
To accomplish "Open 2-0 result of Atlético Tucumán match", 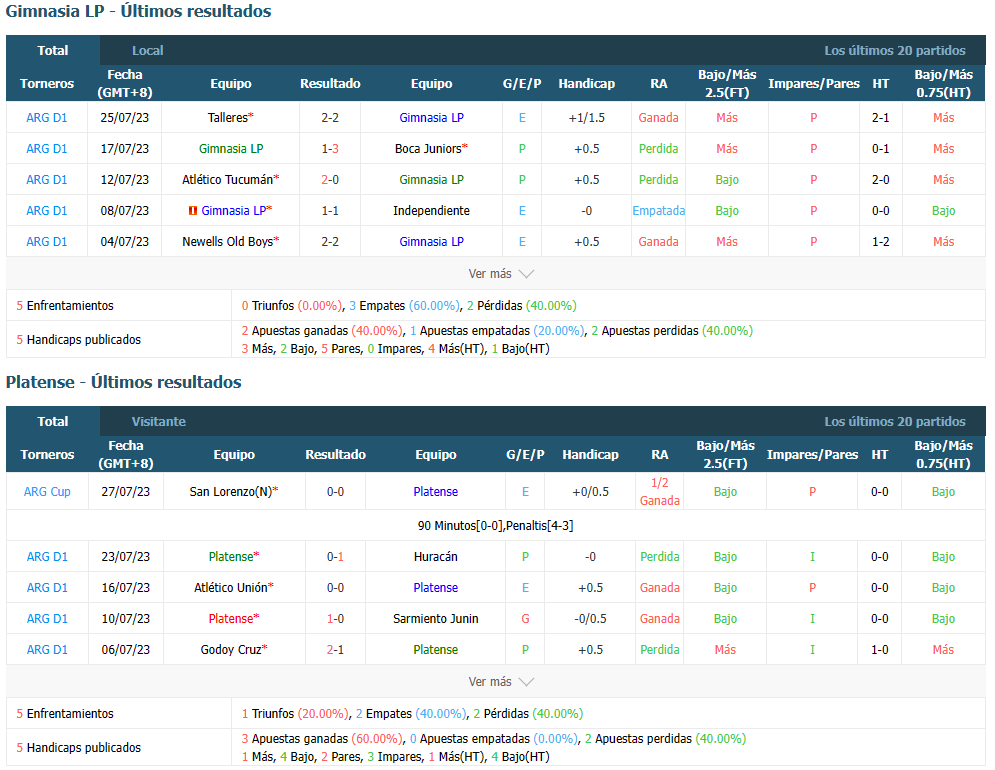I will [330, 180].
